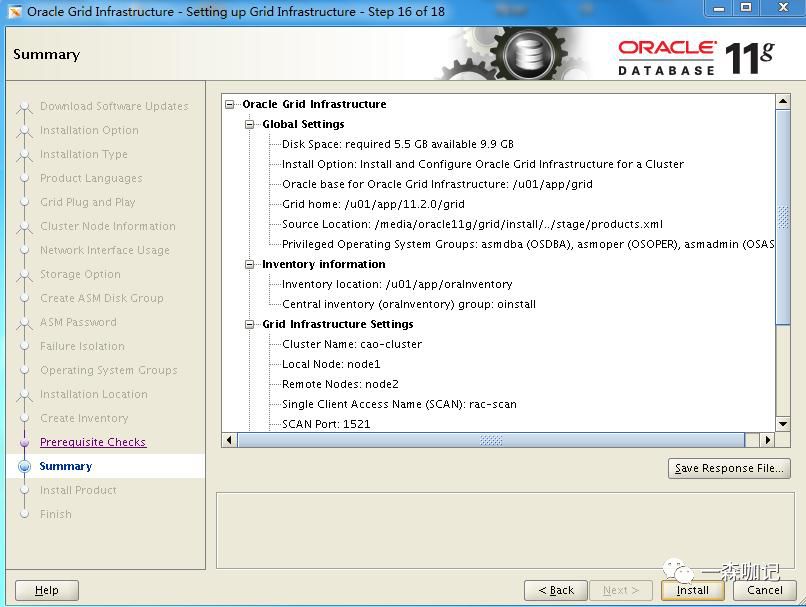Click the Finish step
This screenshot has width=806, height=607.
pyautogui.click(x=56, y=514)
